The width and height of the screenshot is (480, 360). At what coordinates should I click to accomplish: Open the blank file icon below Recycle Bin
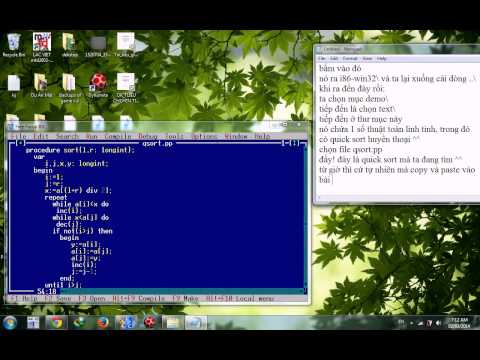(14, 86)
